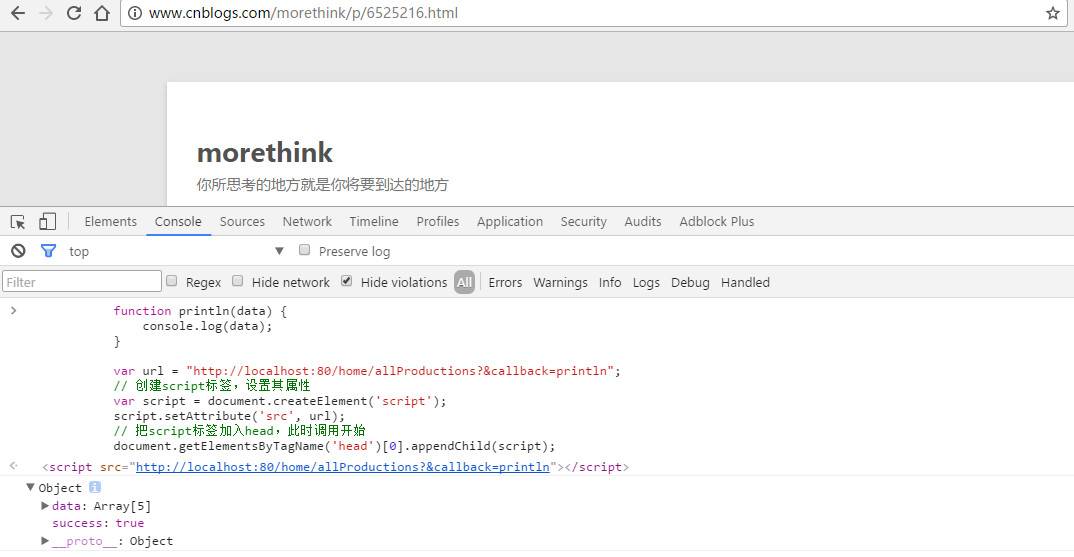Click the console.log(data); code line
Viewport: 1074px width, 557px height.
click(208, 325)
